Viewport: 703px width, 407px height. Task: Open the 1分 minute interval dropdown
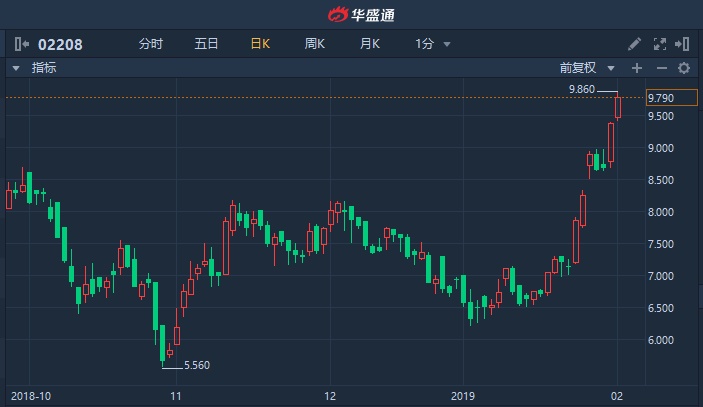tap(432, 44)
